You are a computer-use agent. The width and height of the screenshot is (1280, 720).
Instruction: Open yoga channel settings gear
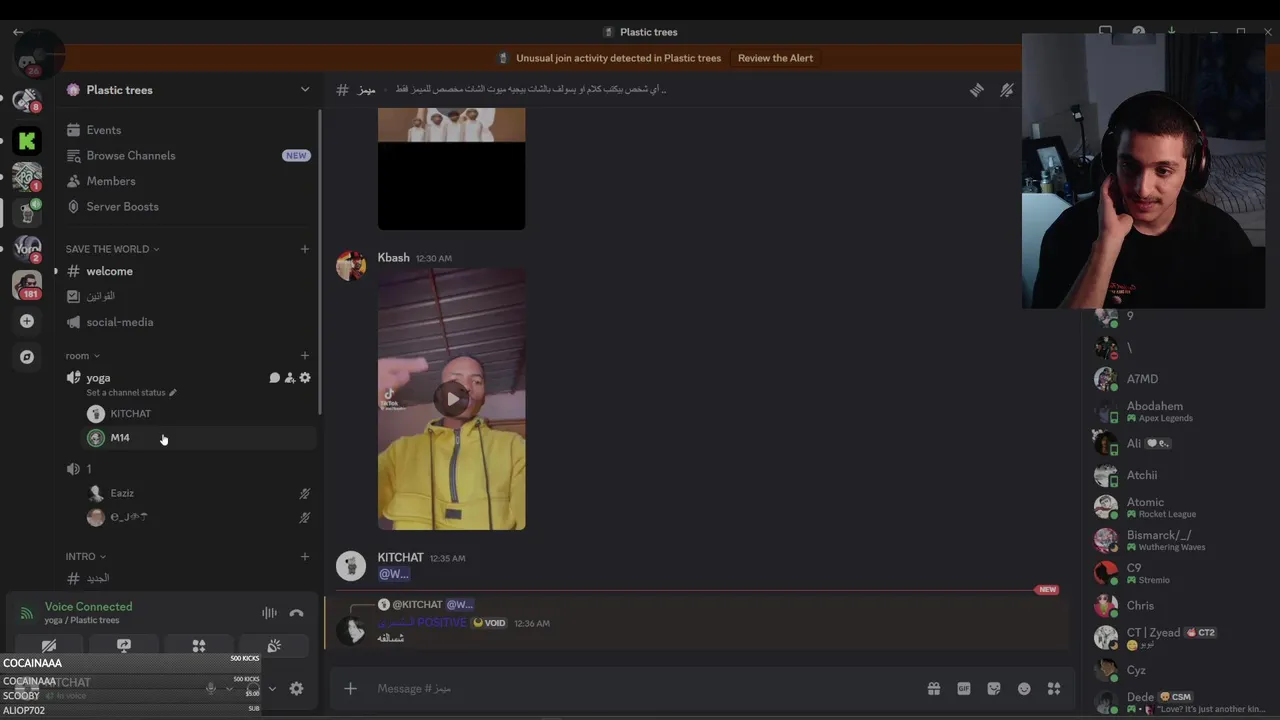tap(305, 378)
